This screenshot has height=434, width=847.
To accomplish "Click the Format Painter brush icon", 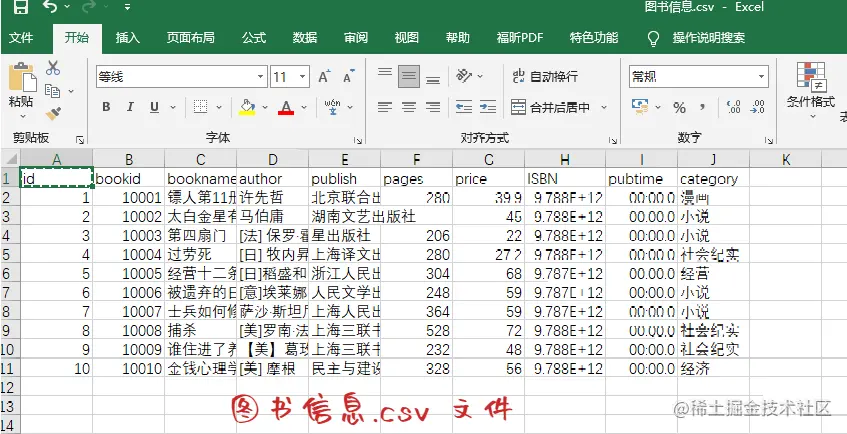I will [53, 113].
